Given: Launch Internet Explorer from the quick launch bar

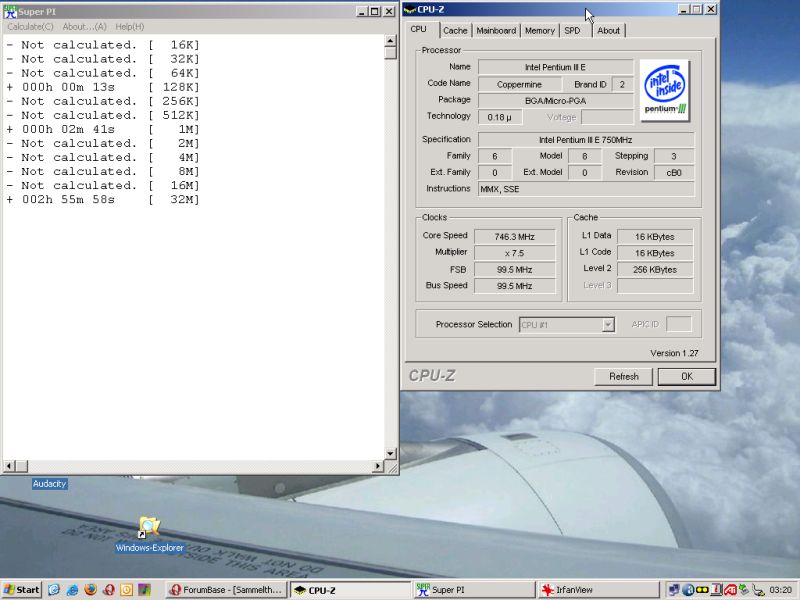Looking at the screenshot, I should click(72, 590).
